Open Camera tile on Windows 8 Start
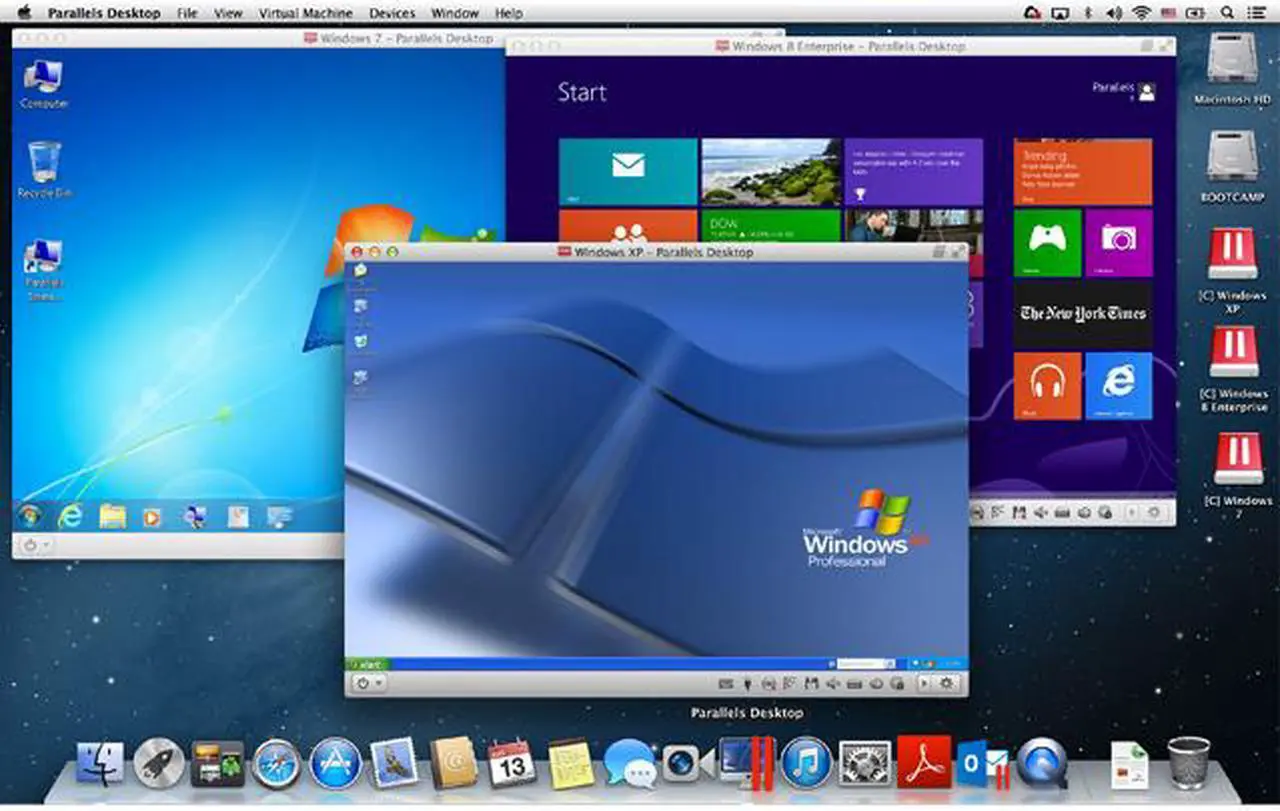1280x811 pixels. click(x=1118, y=243)
